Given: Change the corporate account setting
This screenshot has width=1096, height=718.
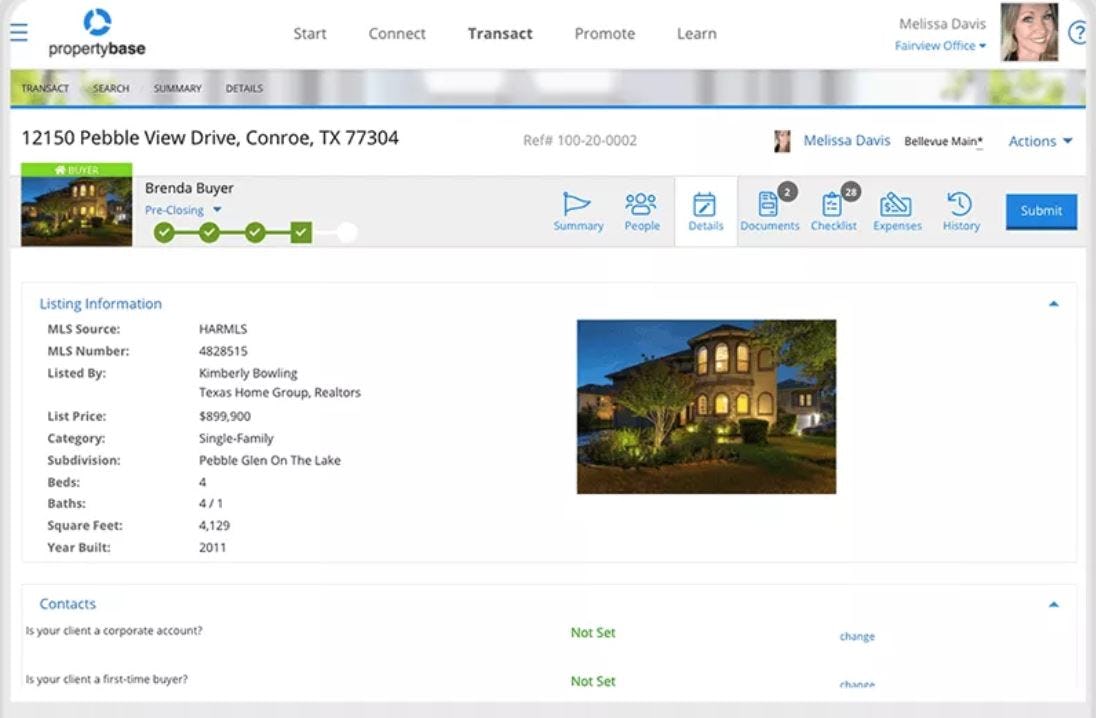Looking at the screenshot, I should coord(856,636).
